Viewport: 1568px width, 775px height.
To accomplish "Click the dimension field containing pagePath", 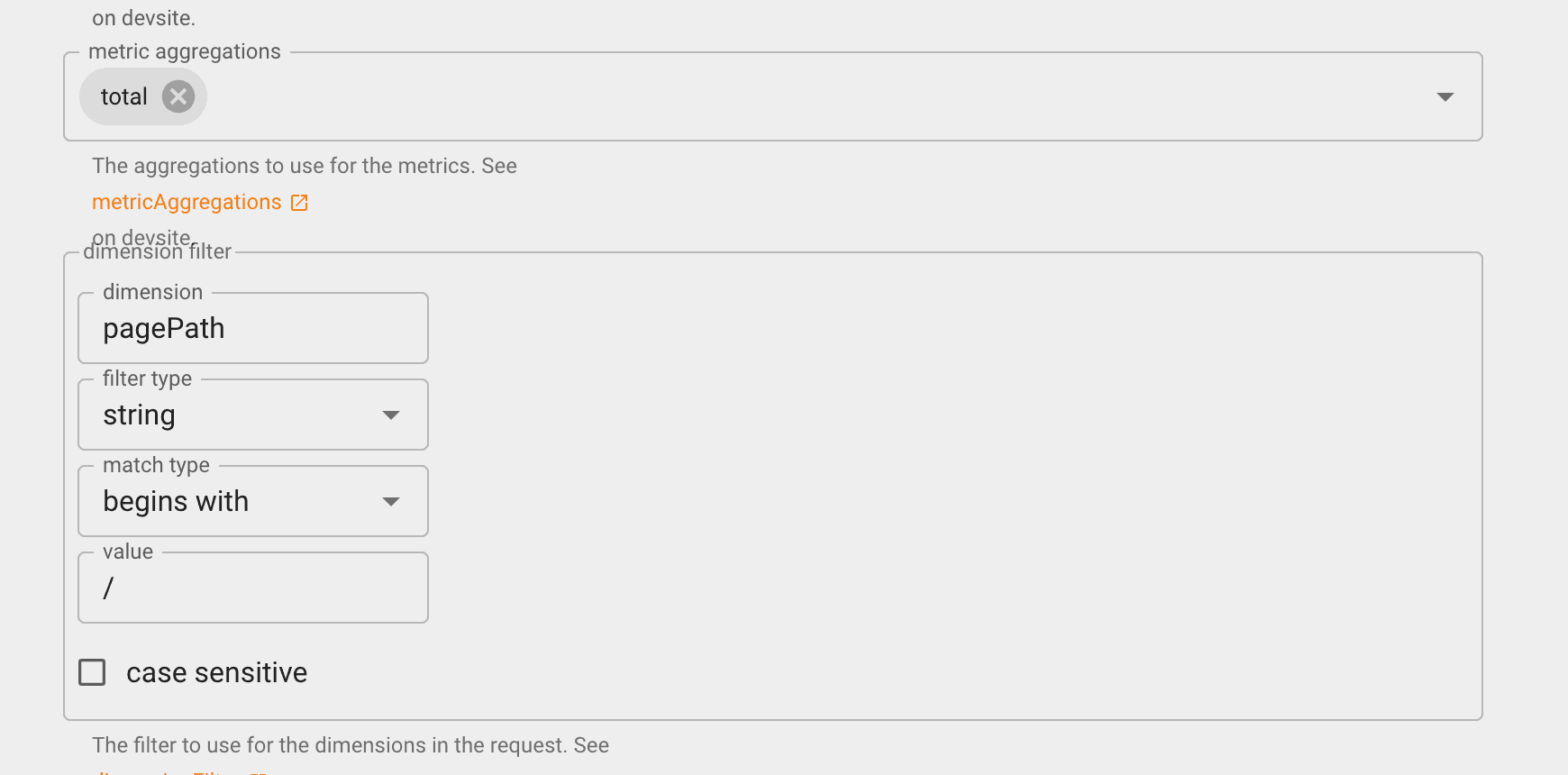I will click(253, 328).
